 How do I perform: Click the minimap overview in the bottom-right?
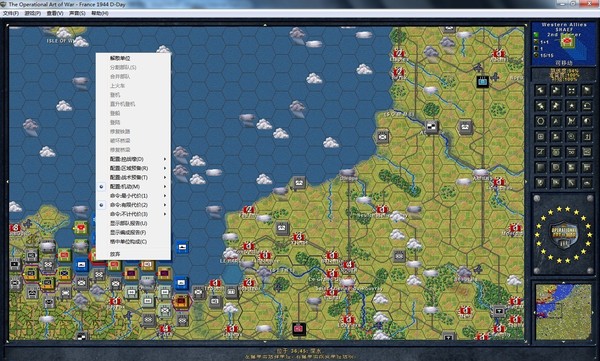(x=563, y=311)
